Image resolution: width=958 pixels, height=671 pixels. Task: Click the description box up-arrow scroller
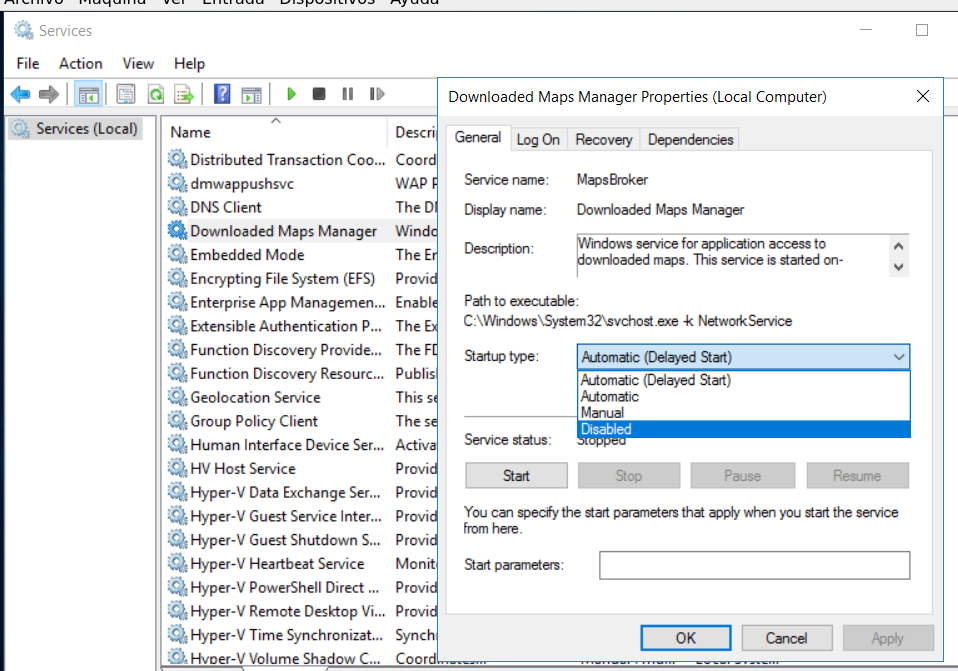[x=898, y=246]
